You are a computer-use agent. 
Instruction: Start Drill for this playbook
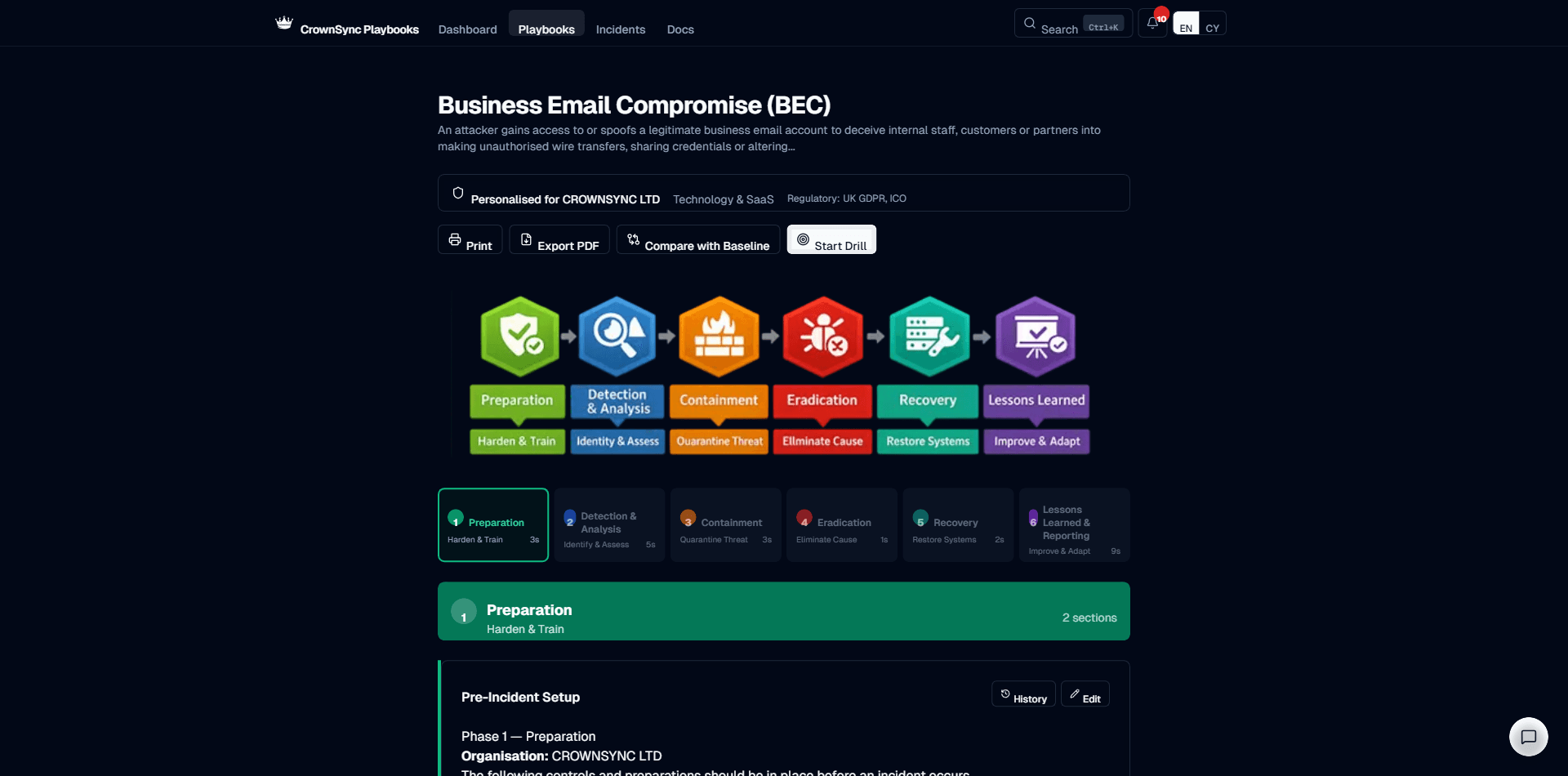(831, 239)
